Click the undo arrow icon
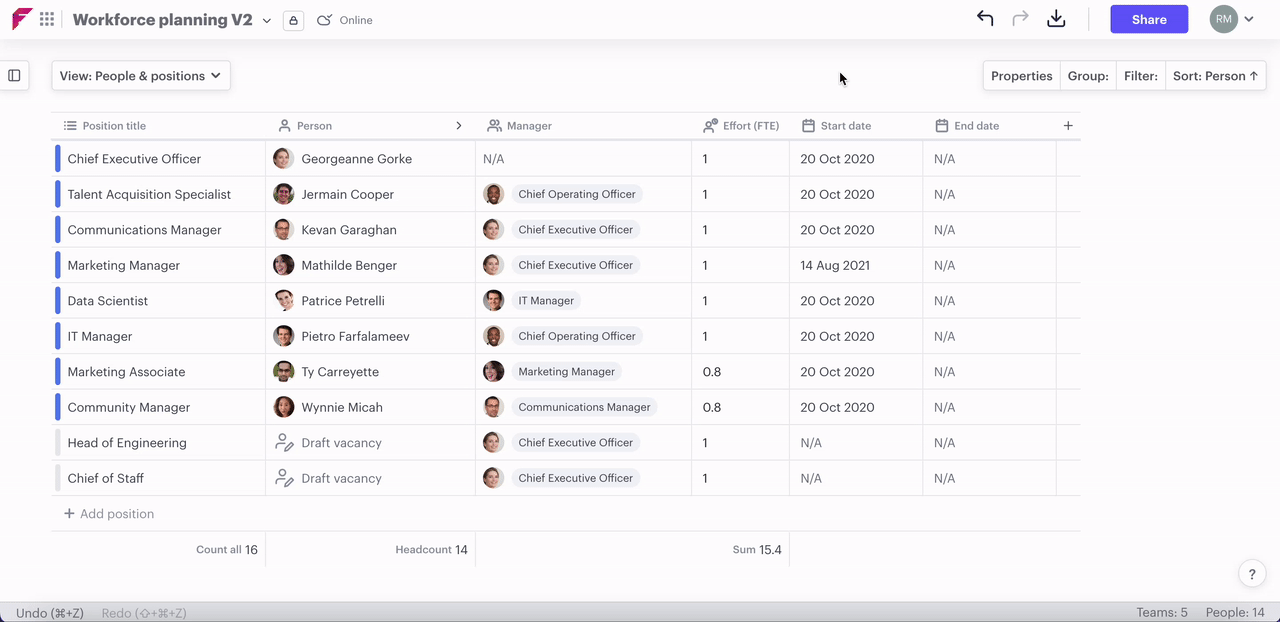The width and height of the screenshot is (1280, 622). 985,19
